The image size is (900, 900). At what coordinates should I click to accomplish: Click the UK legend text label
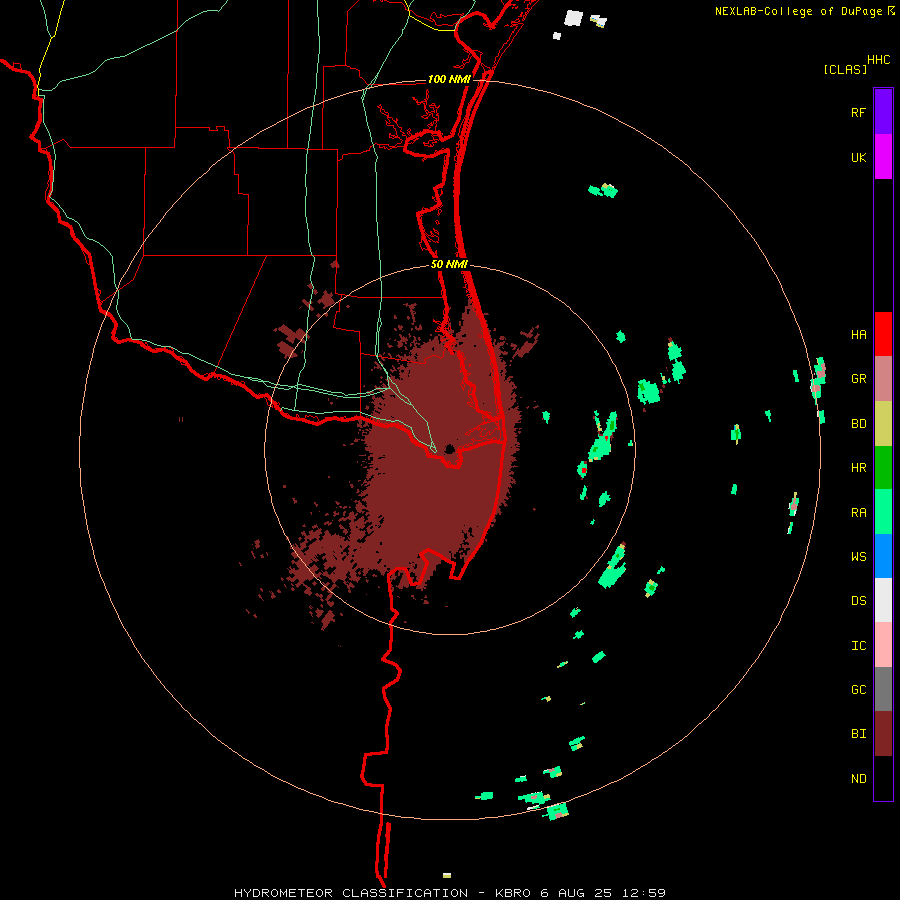click(858, 158)
